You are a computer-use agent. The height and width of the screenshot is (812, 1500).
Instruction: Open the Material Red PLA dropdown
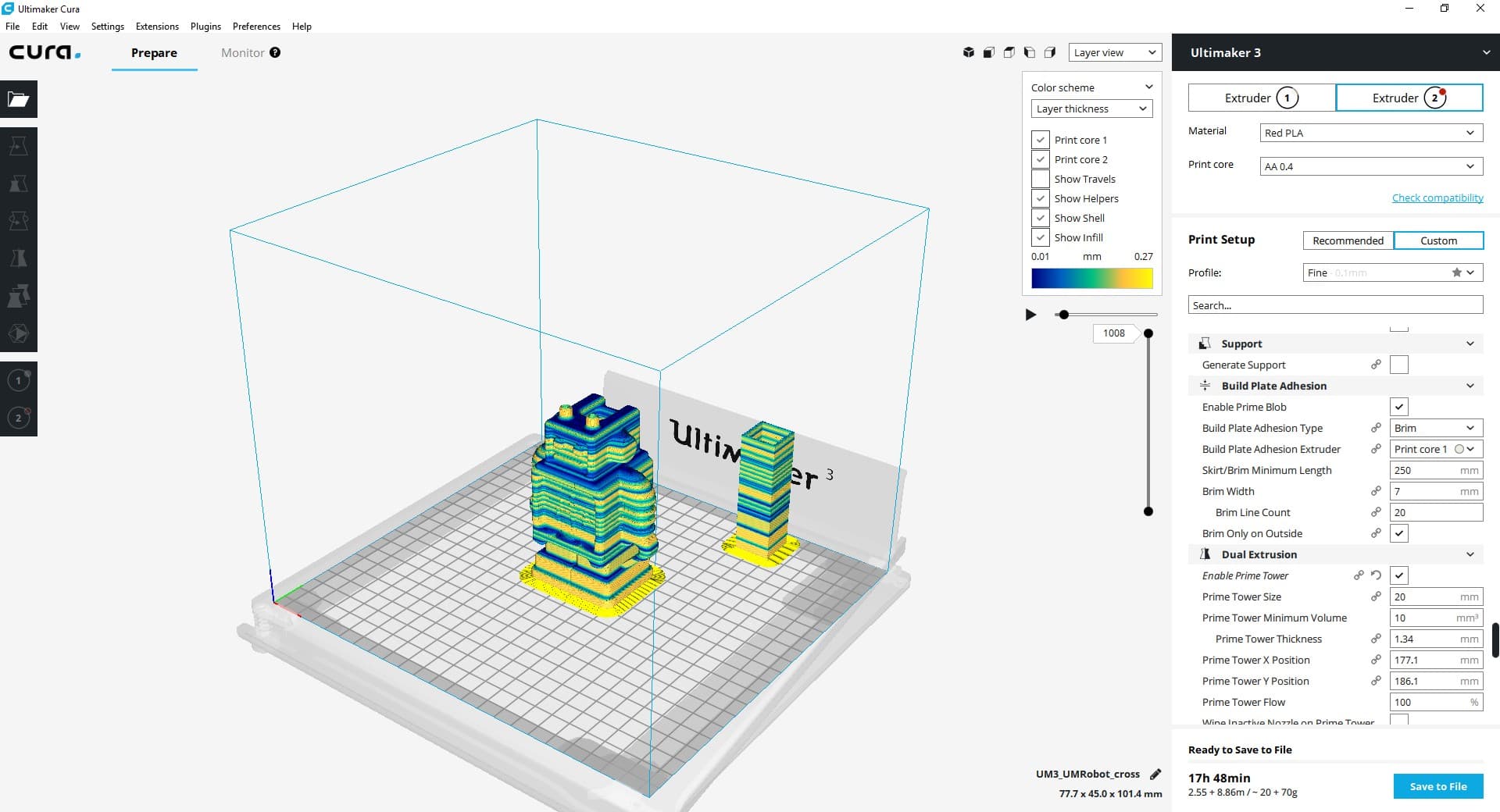(x=1371, y=133)
